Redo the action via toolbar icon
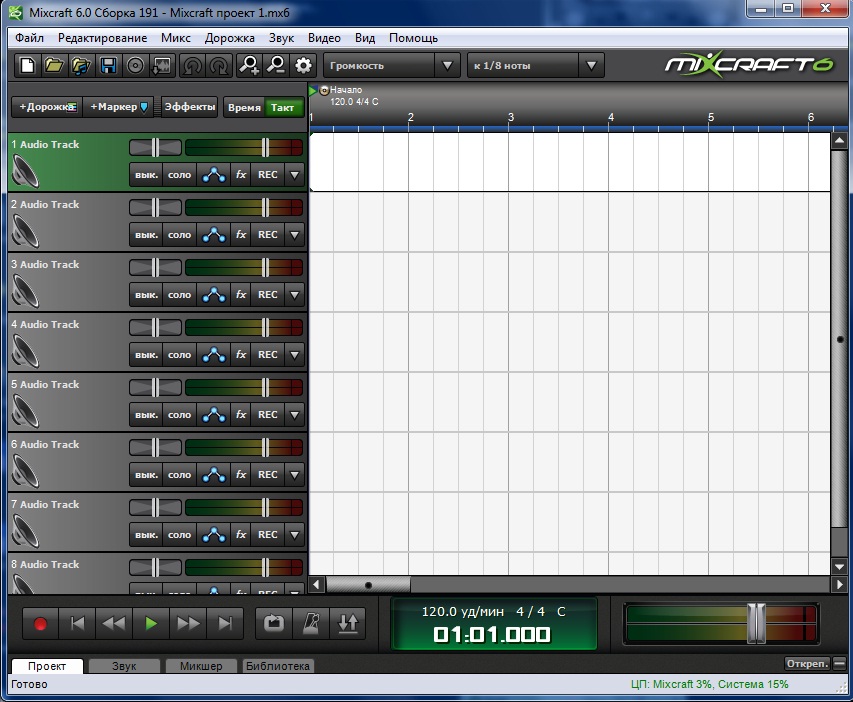The height and width of the screenshot is (702, 853). point(219,66)
